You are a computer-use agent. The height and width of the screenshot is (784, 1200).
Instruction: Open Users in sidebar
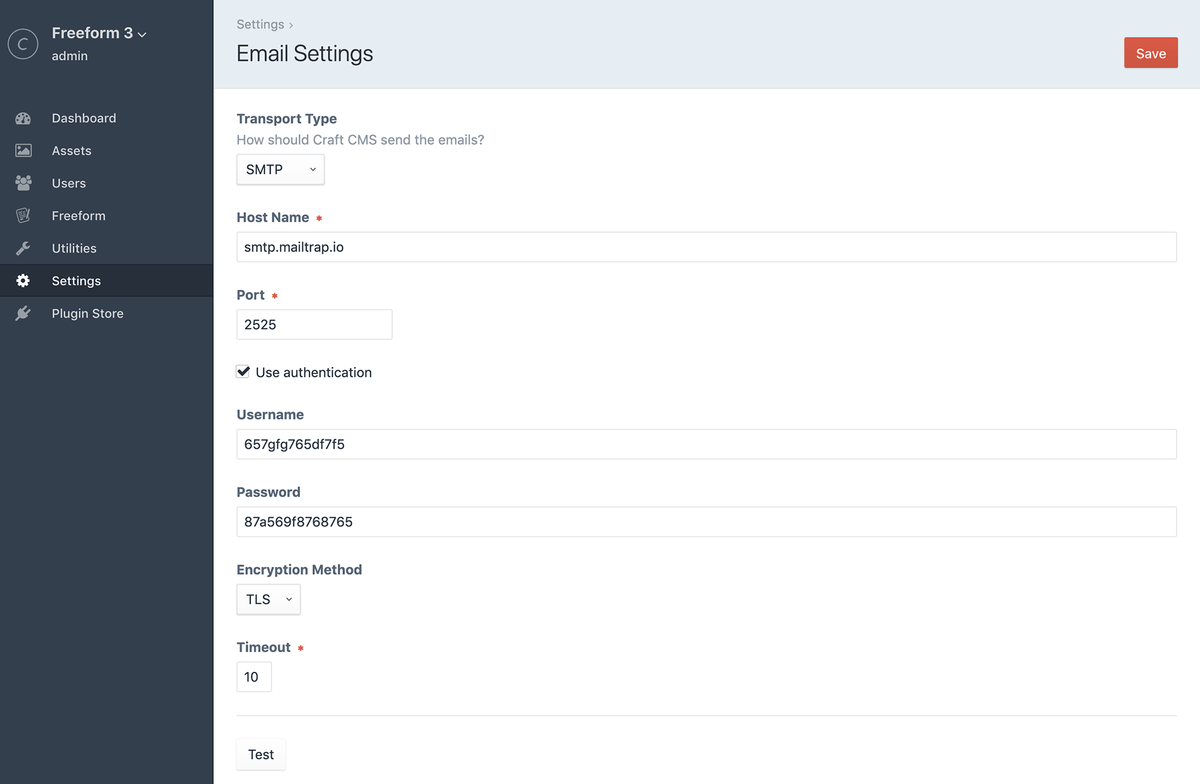(107, 183)
